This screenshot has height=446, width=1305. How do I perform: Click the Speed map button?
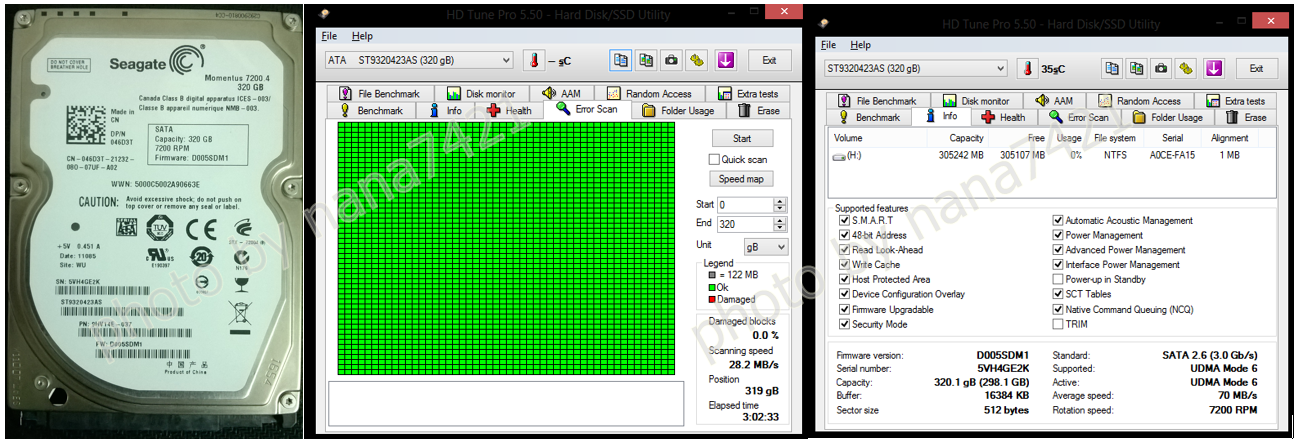[x=742, y=179]
